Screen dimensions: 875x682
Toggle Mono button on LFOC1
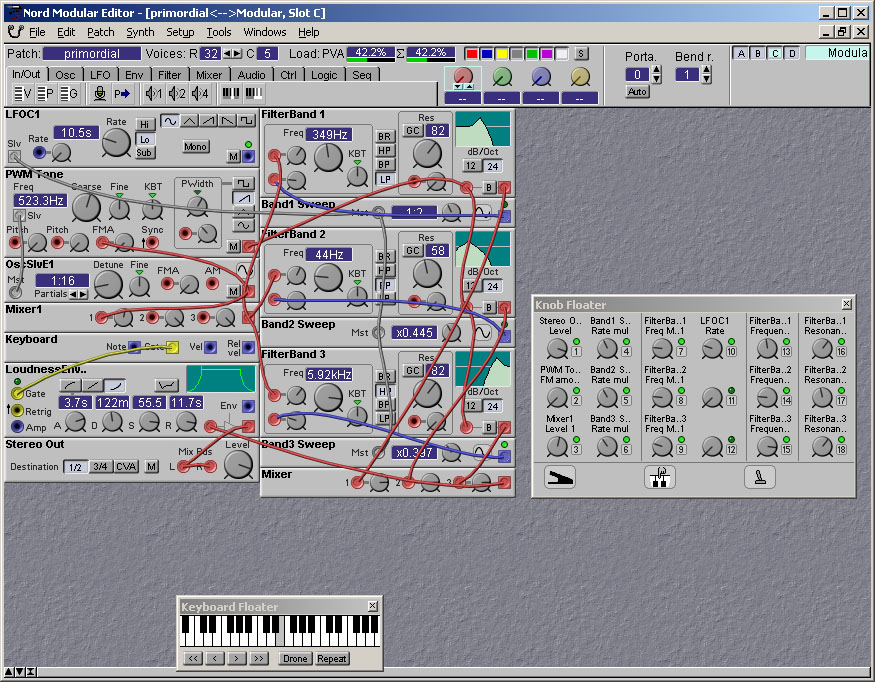pyautogui.click(x=196, y=147)
